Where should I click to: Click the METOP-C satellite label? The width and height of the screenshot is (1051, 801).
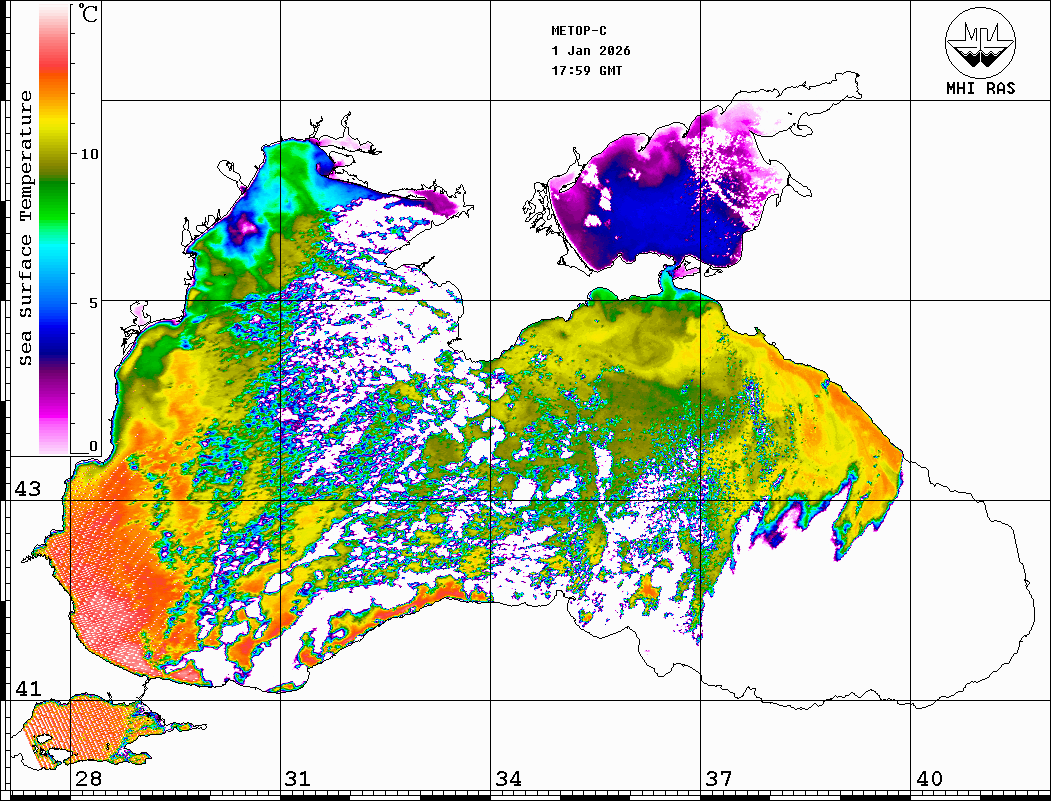579,31
